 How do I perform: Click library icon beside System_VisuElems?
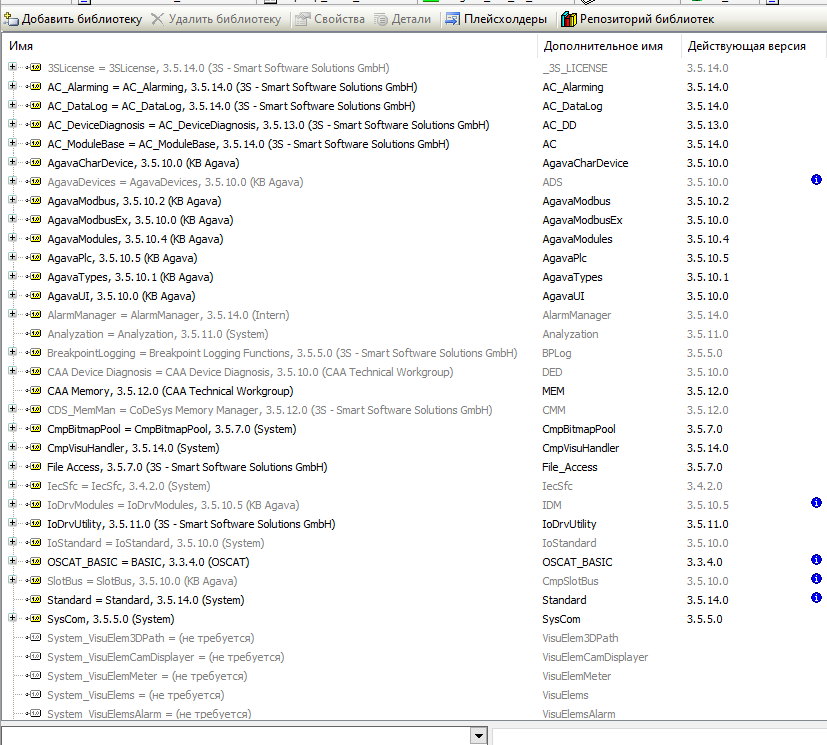[x=35, y=694]
